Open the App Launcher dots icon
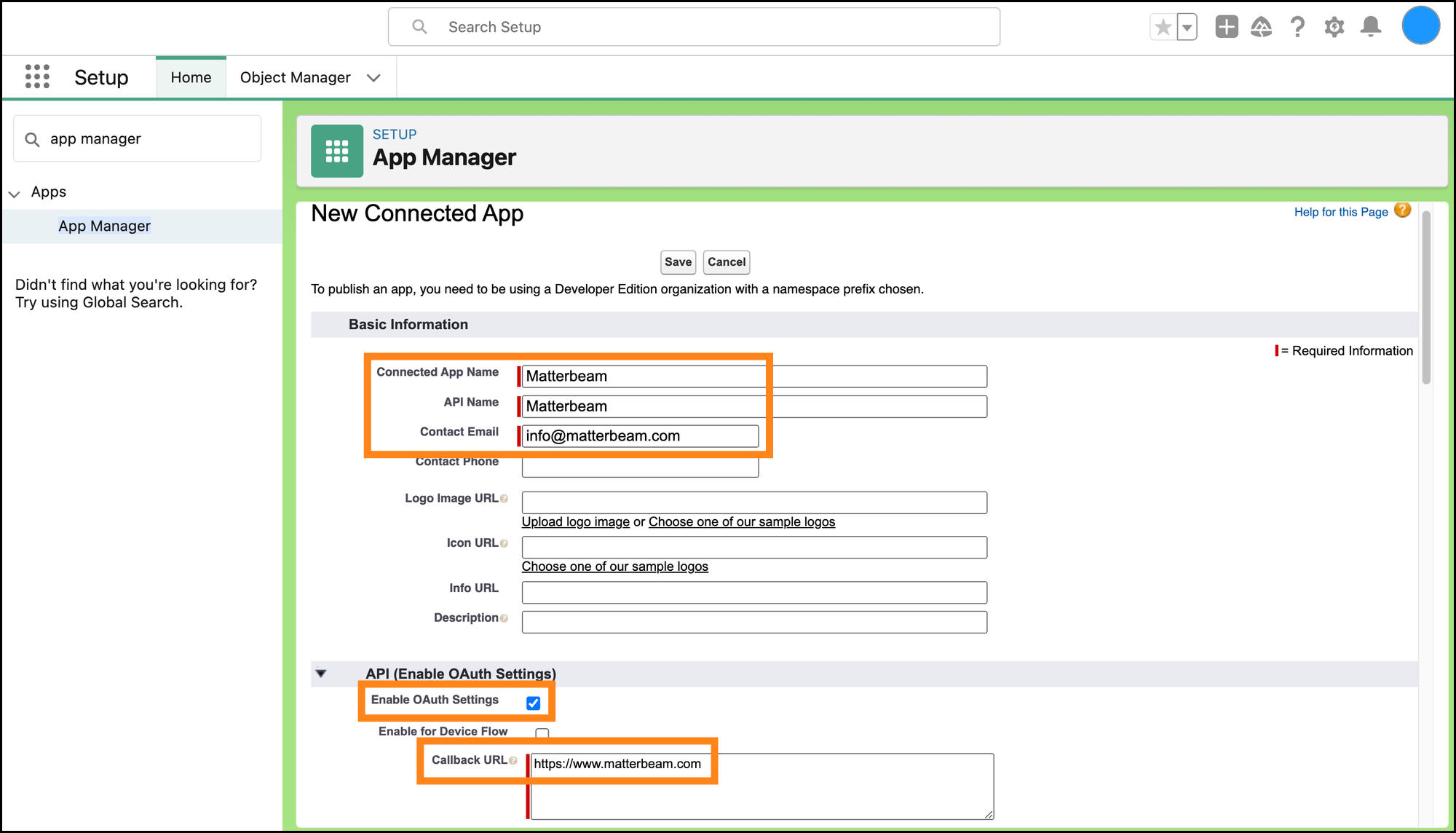Screen dimensions: 1456x833 tap(37, 76)
